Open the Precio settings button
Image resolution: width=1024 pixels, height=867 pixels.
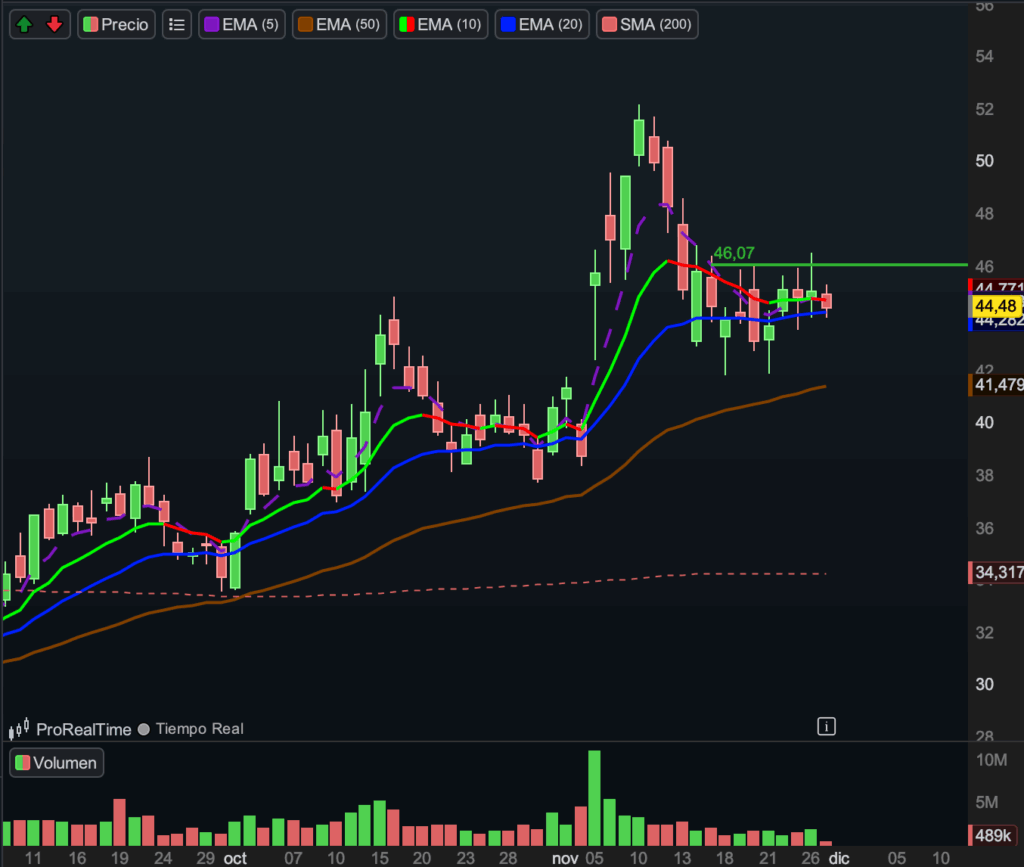[x=117, y=24]
